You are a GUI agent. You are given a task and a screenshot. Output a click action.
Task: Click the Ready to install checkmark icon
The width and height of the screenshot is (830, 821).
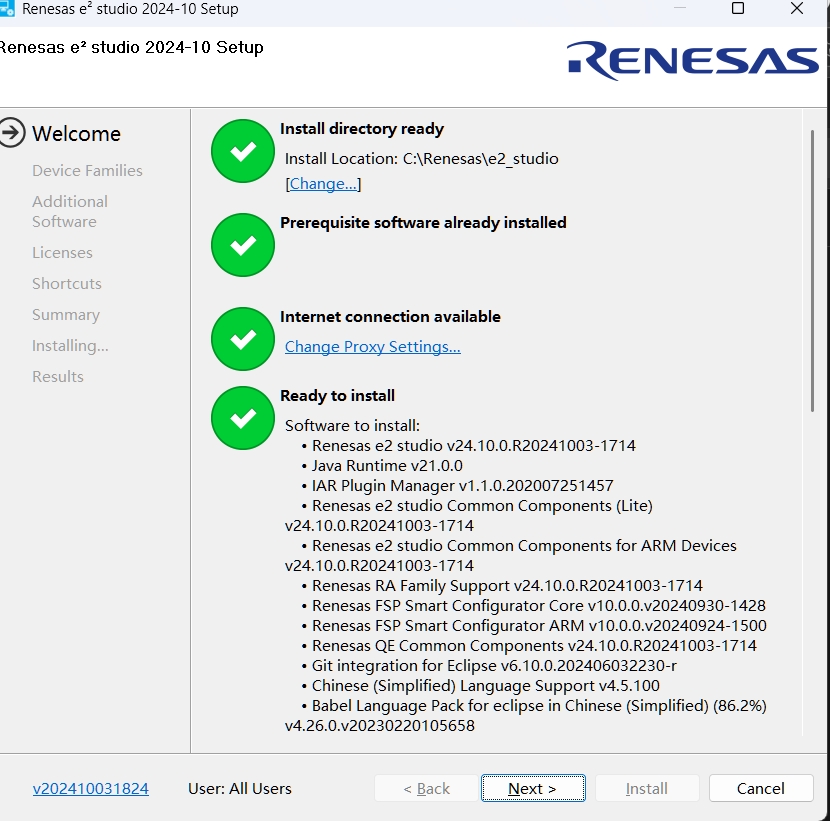click(x=243, y=418)
